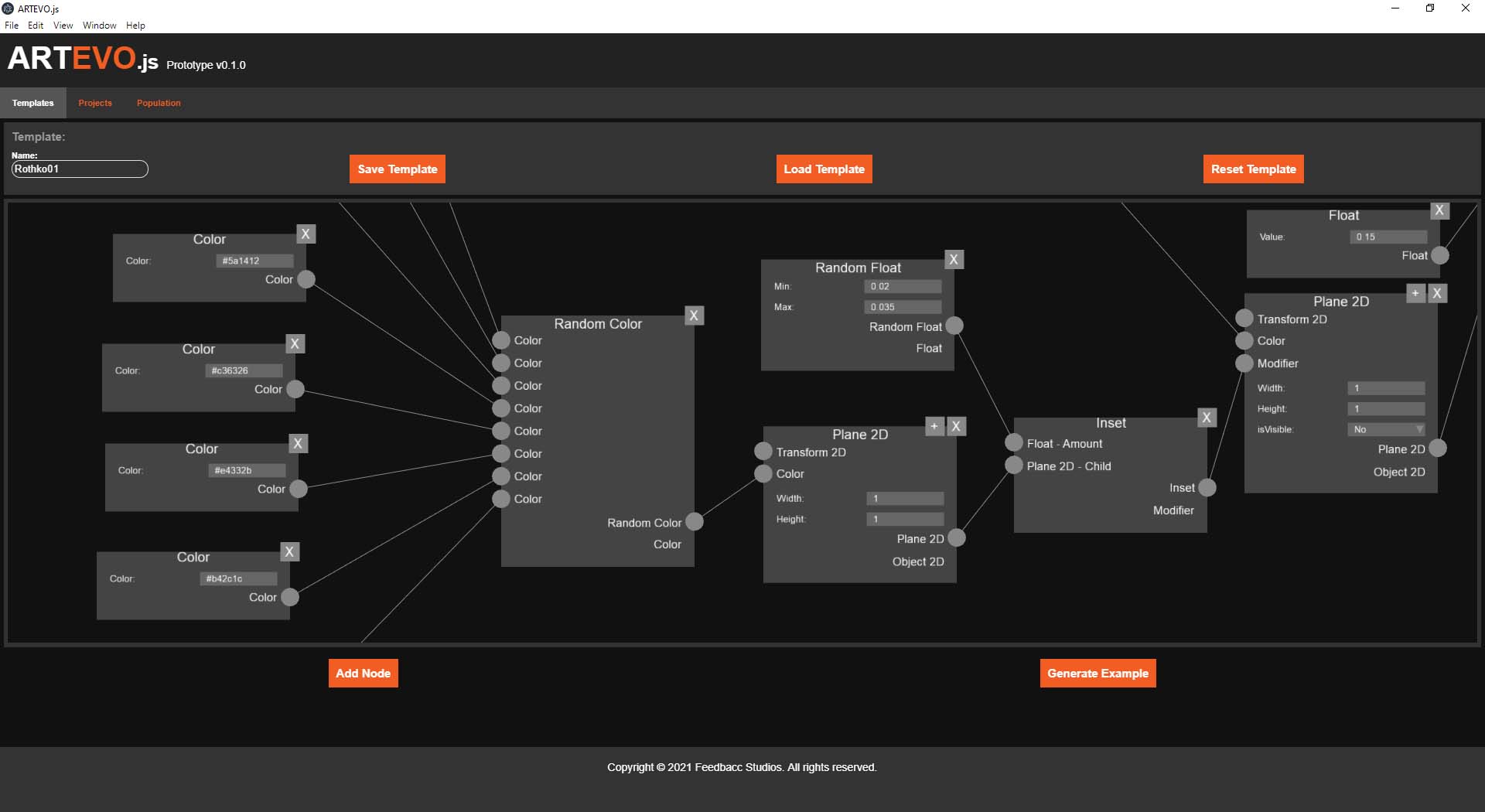Open the isVisible dropdown showing No
This screenshot has height=812, width=1485.
(x=1386, y=429)
